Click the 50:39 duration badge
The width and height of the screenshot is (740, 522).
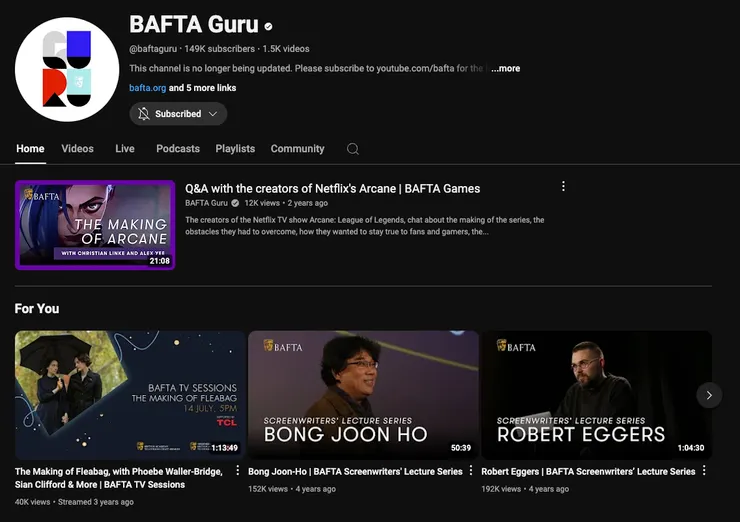coord(461,447)
